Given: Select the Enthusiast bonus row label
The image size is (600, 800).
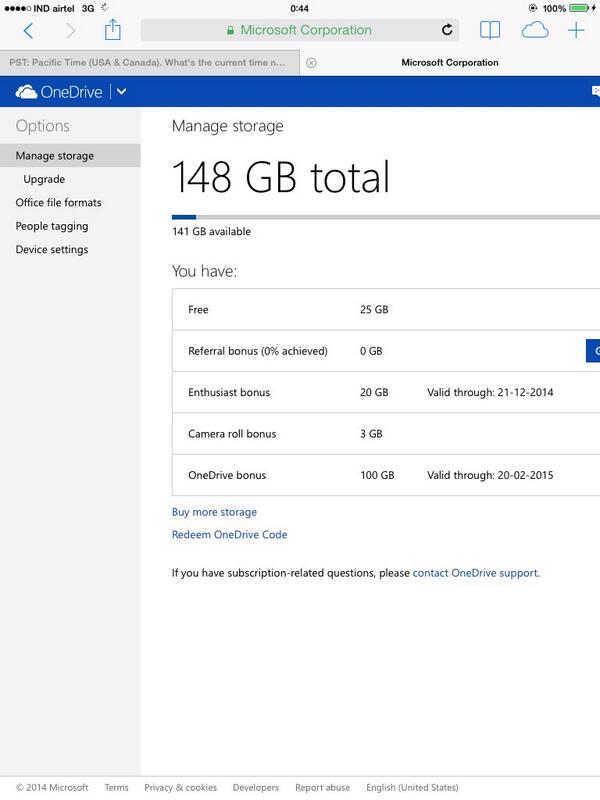Looking at the screenshot, I should pyautogui.click(x=229, y=392).
